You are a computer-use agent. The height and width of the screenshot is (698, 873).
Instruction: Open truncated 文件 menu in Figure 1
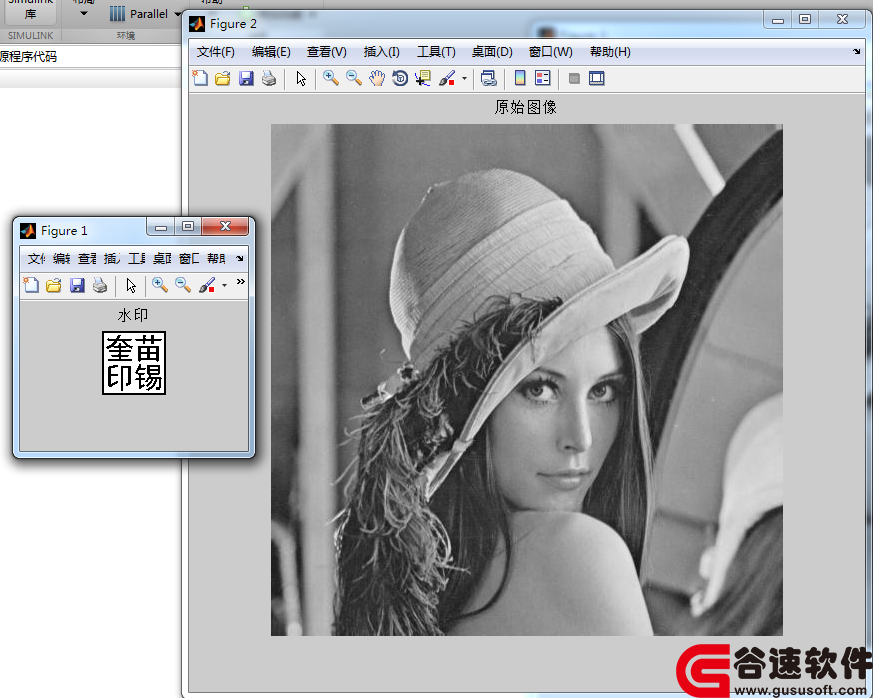point(37,258)
